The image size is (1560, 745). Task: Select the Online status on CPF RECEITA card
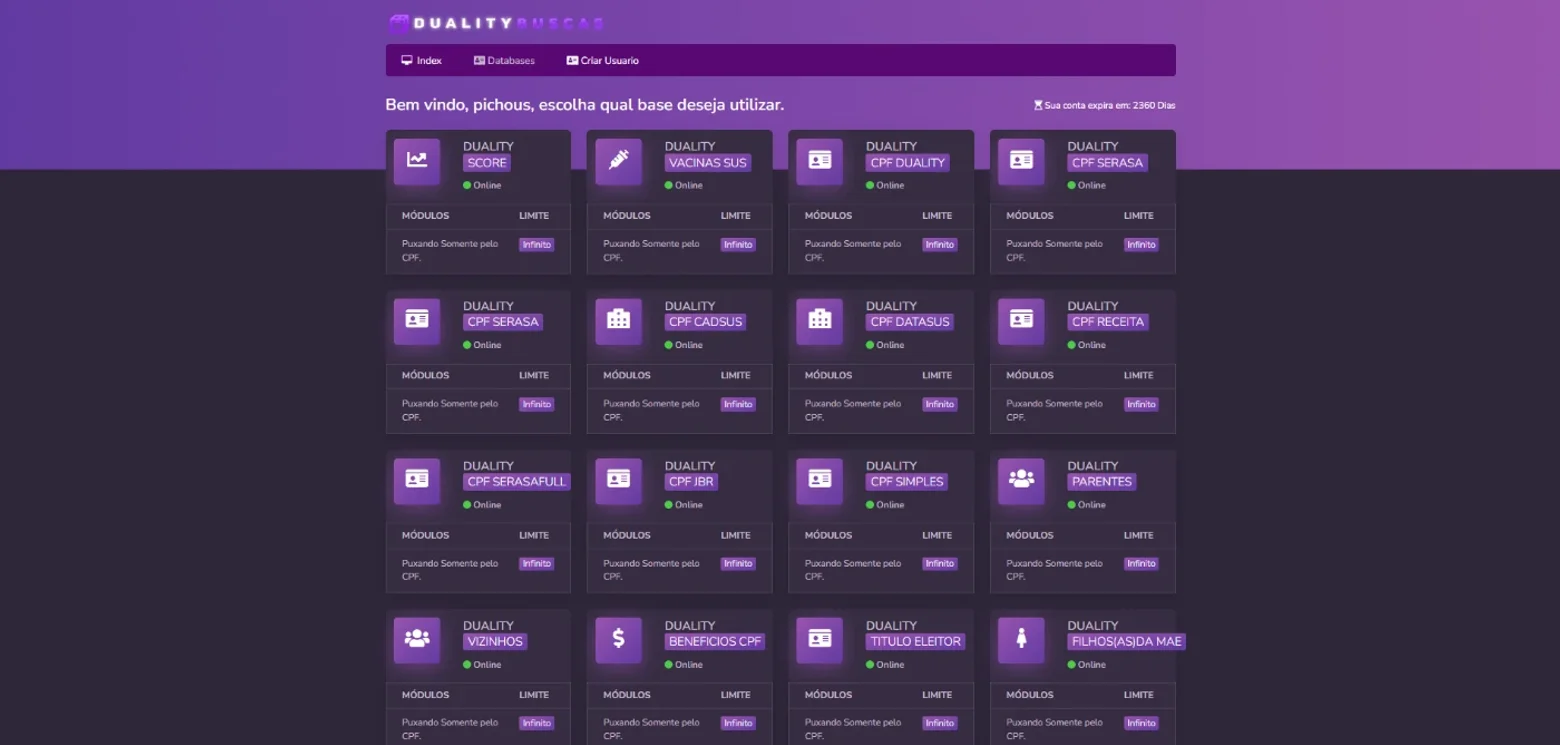(x=1087, y=345)
